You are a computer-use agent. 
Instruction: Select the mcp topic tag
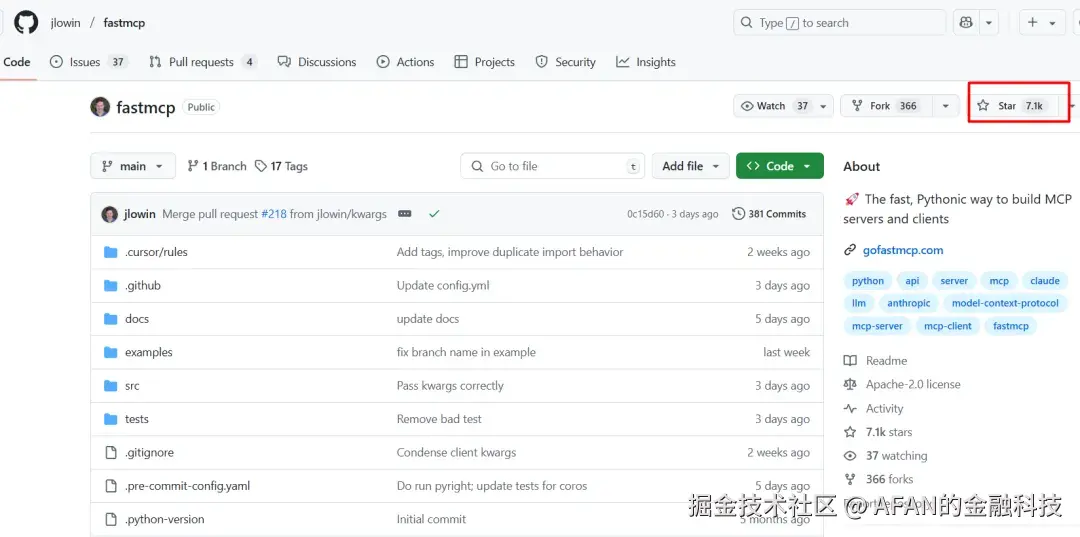click(x=999, y=281)
